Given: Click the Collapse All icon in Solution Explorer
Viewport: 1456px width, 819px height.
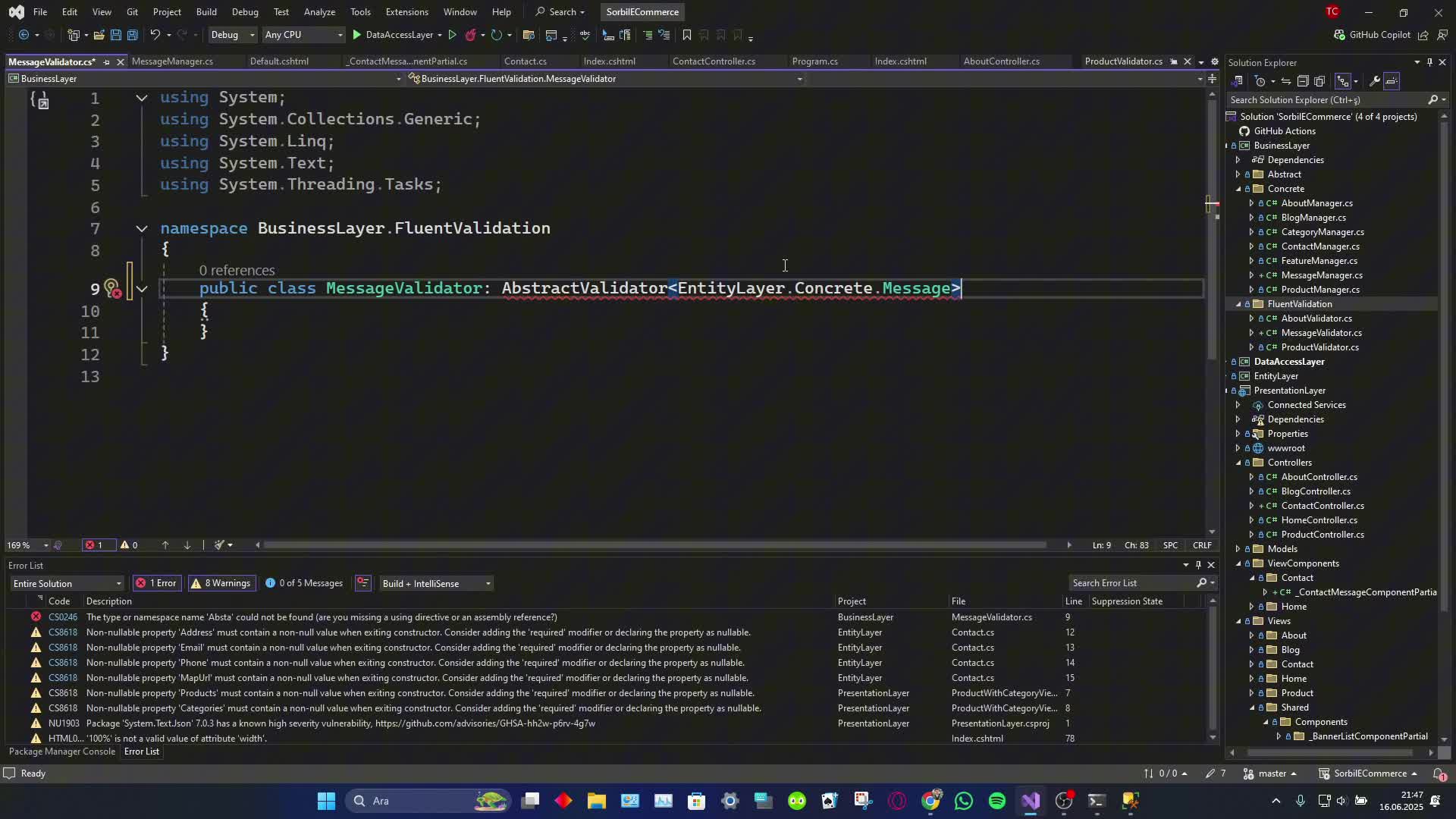Looking at the screenshot, I should pyautogui.click(x=1303, y=81).
